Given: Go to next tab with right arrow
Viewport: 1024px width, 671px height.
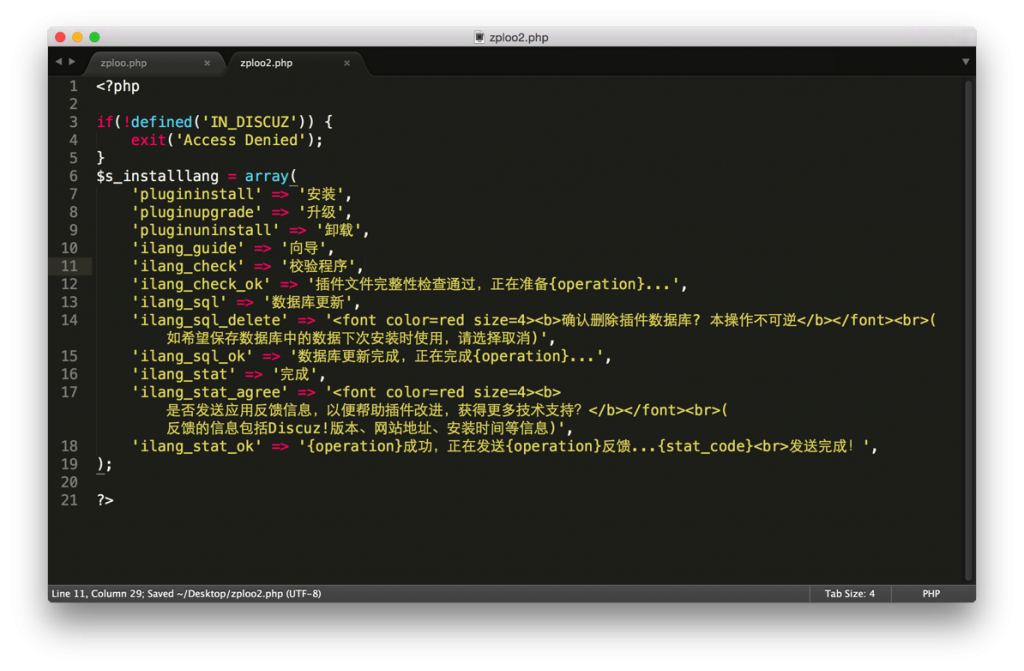Looking at the screenshot, I should click(x=72, y=61).
